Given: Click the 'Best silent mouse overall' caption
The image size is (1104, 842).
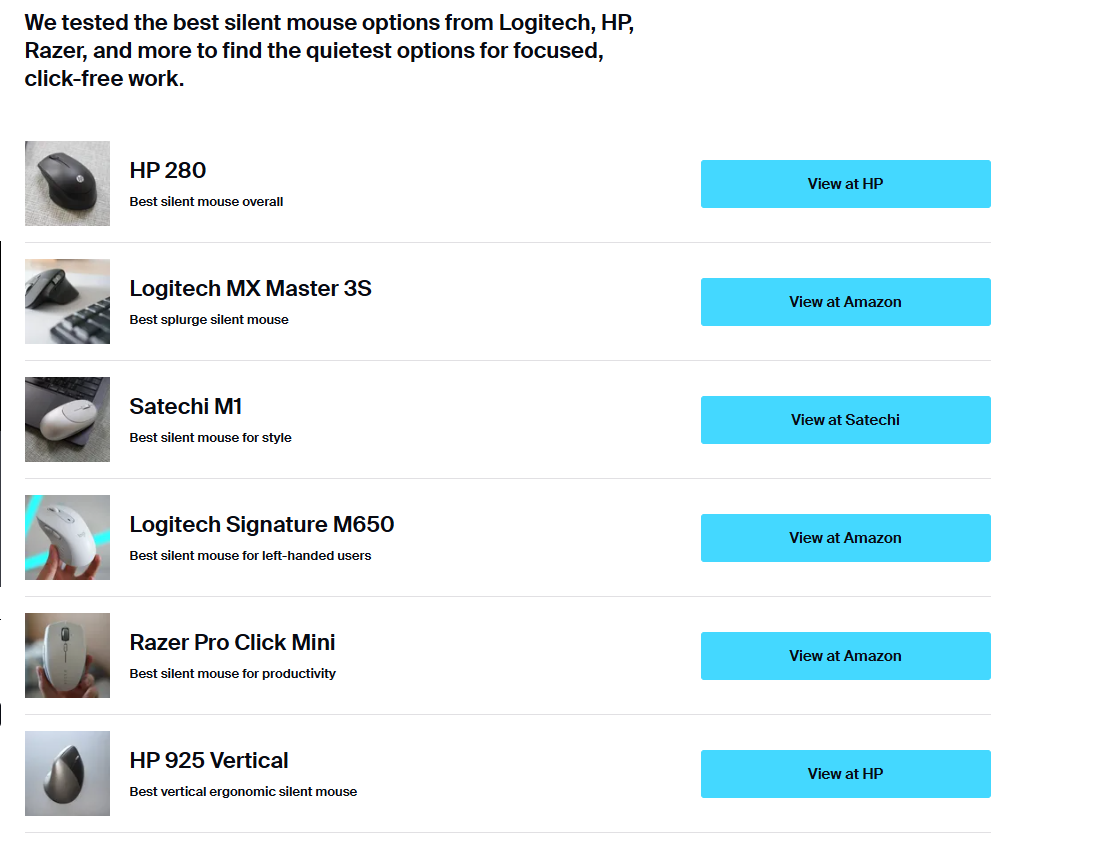Looking at the screenshot, I should [206, 202].
